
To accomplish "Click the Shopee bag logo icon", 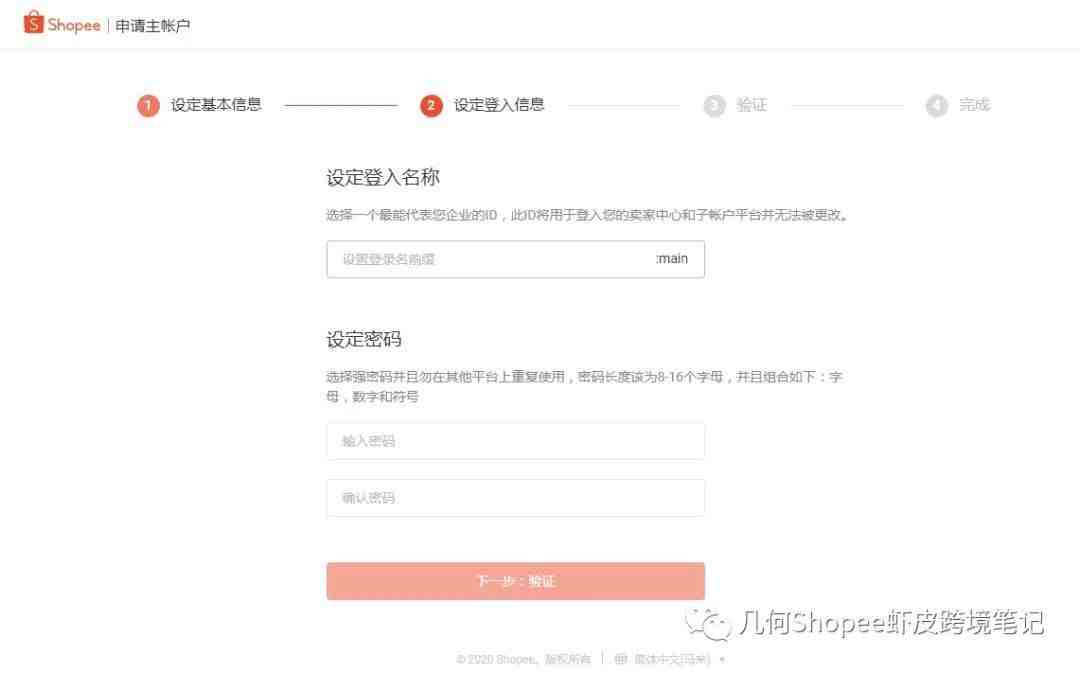I will (x=33, y=23).
